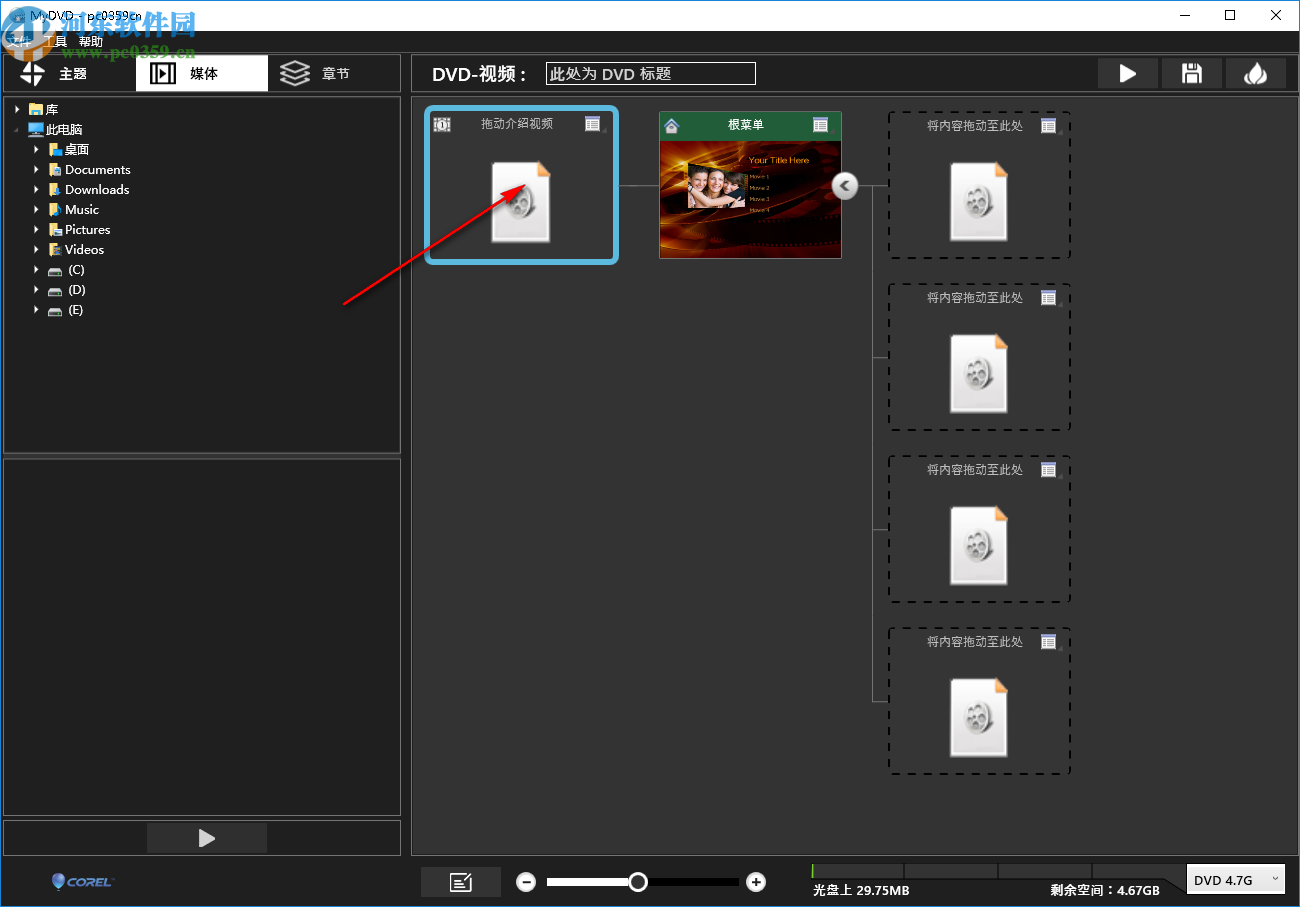
Task: Open the 帮助 menu
Action: pos(91,40)
